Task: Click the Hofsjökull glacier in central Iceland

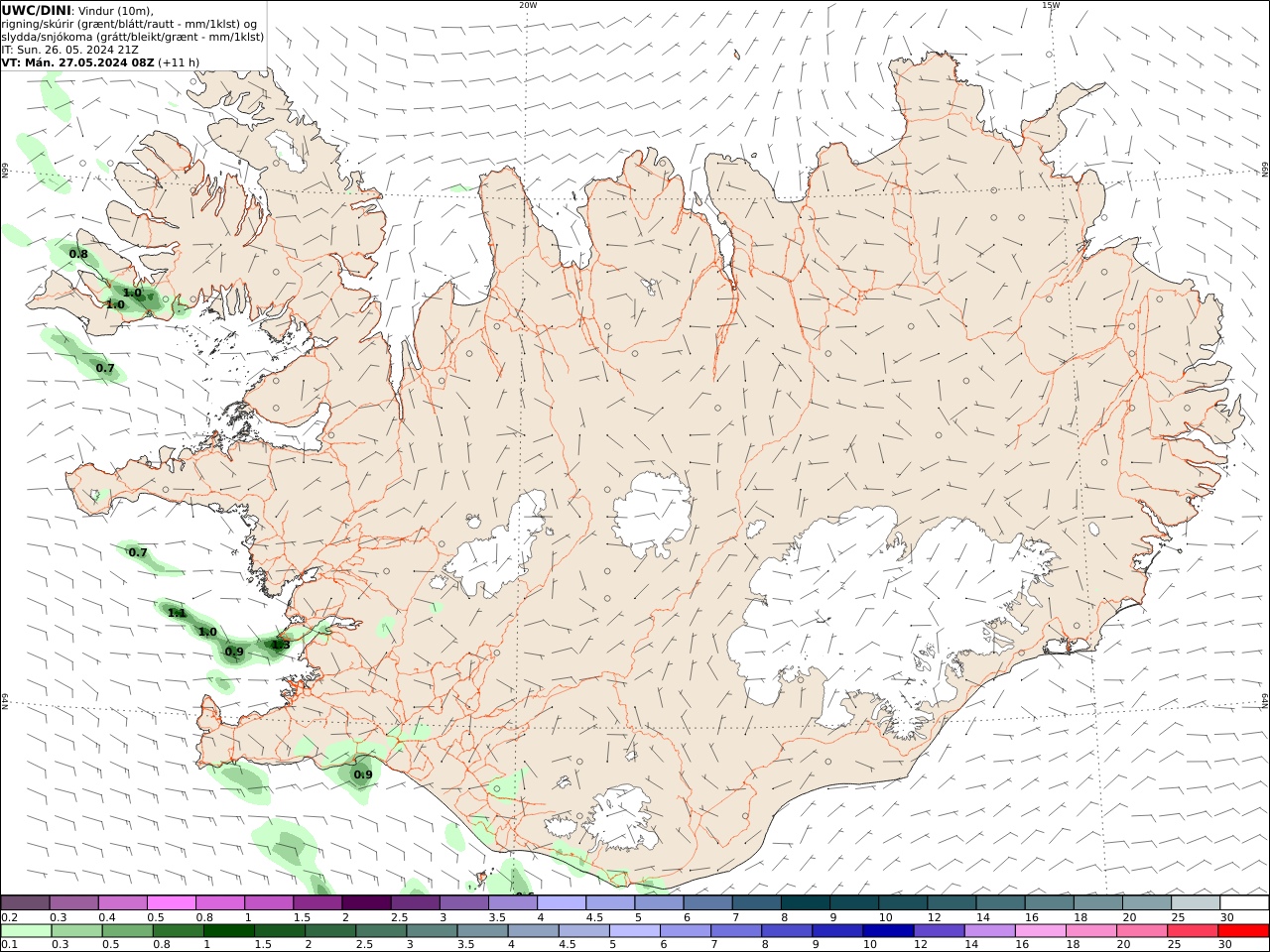Action: pyautogui.click(x=652, y=516)
